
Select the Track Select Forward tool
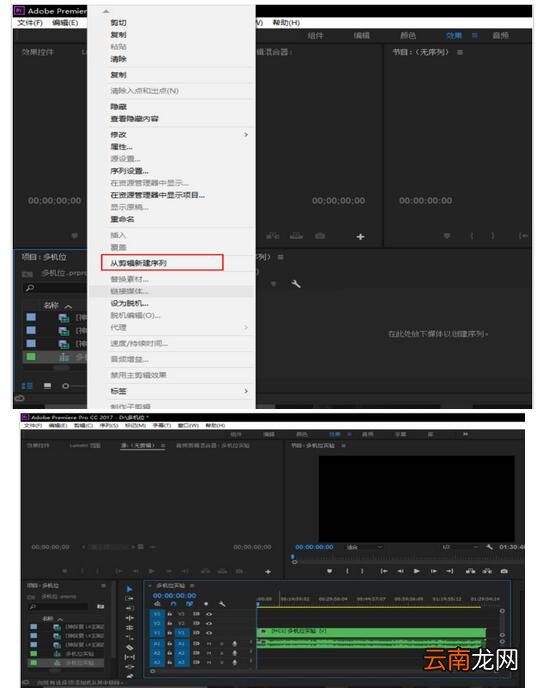129,598
